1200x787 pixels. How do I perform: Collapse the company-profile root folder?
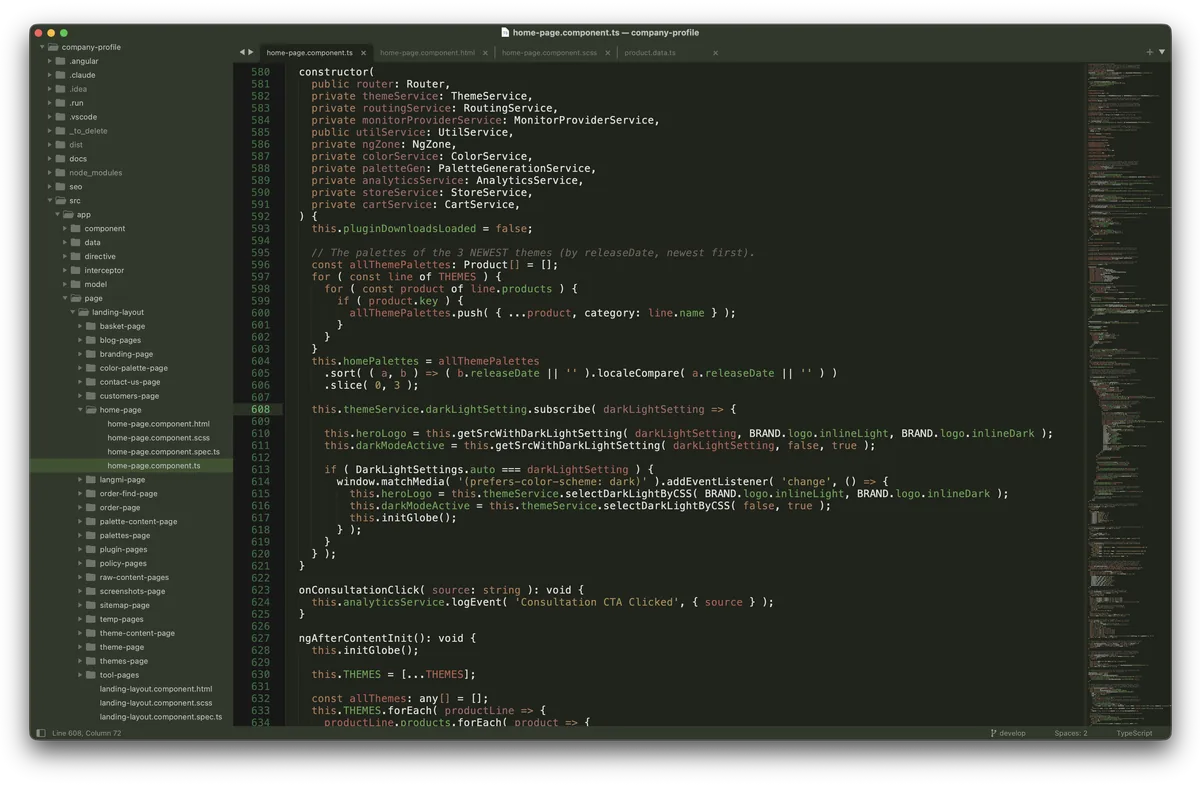(x=42, y=47)
